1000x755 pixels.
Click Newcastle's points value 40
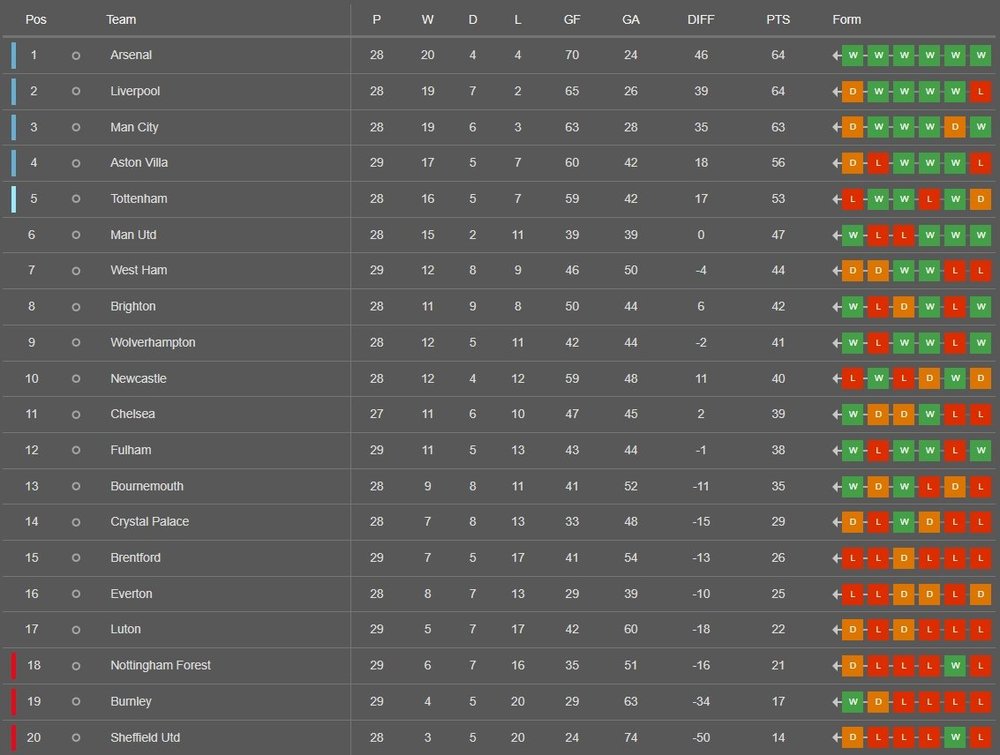pos(777,379)
